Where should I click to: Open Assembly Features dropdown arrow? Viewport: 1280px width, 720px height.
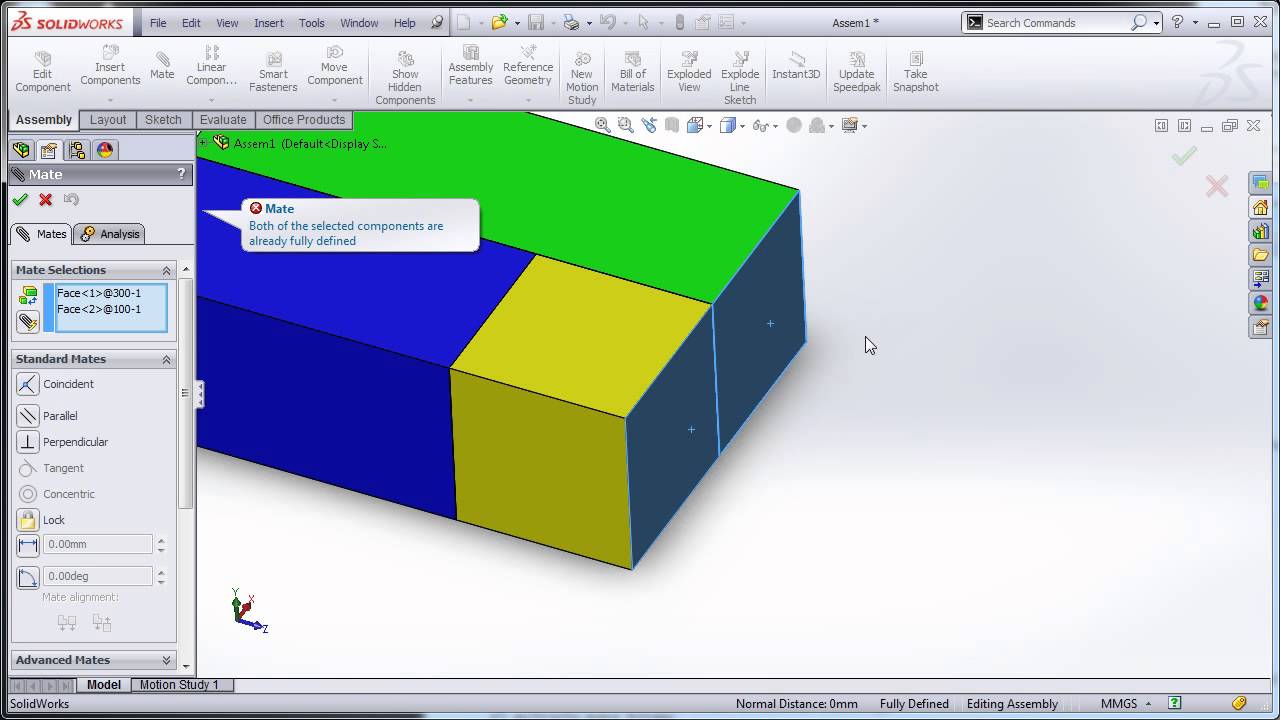[x=470, y=100]
